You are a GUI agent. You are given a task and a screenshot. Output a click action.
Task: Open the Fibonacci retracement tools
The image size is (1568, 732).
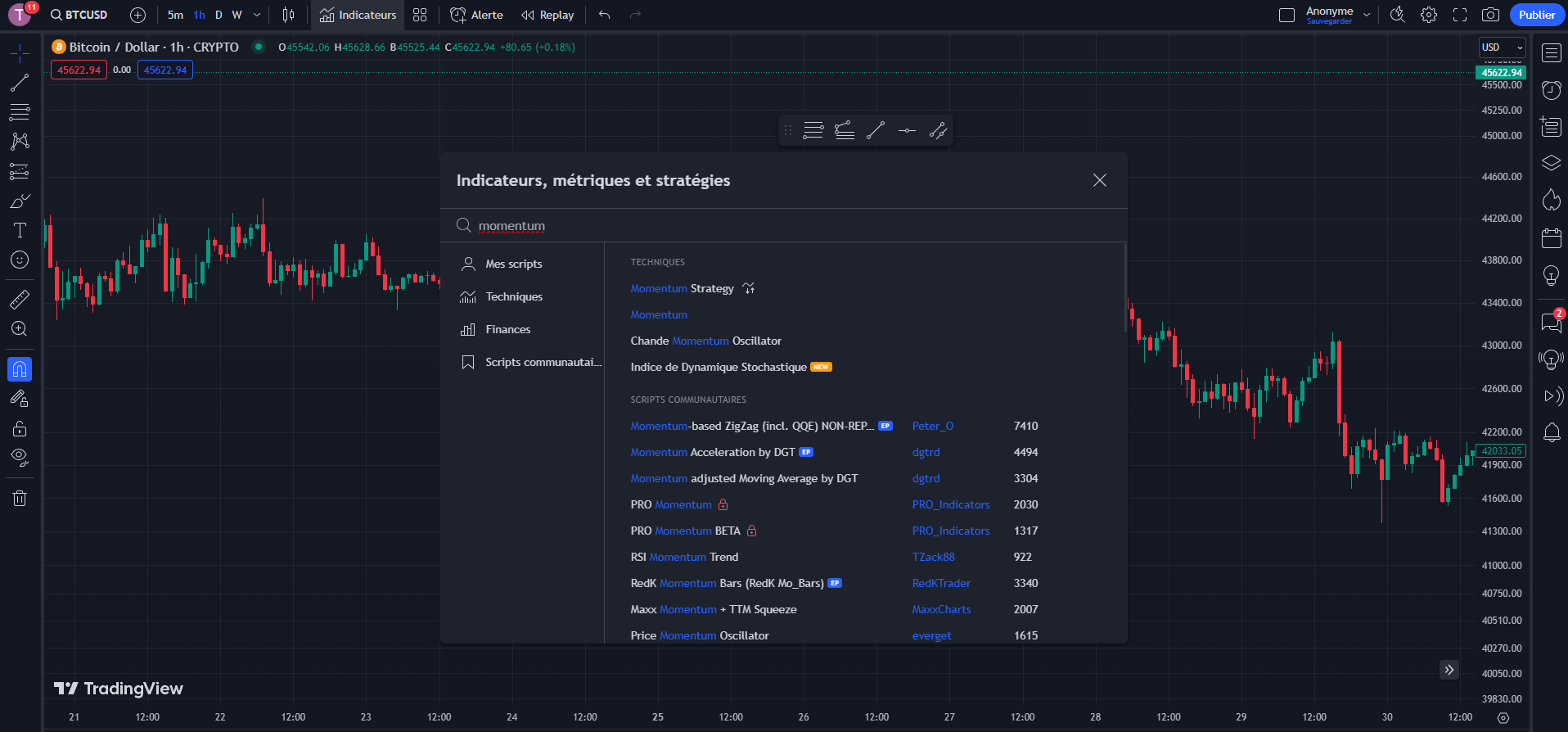tap(20, 112)
